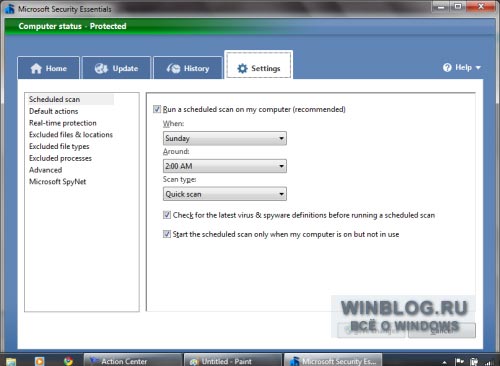Toggle Check for latest definitions checkbox
Image resolution: width=500 pixels, height=366 pixels.
tap(167, 215)
